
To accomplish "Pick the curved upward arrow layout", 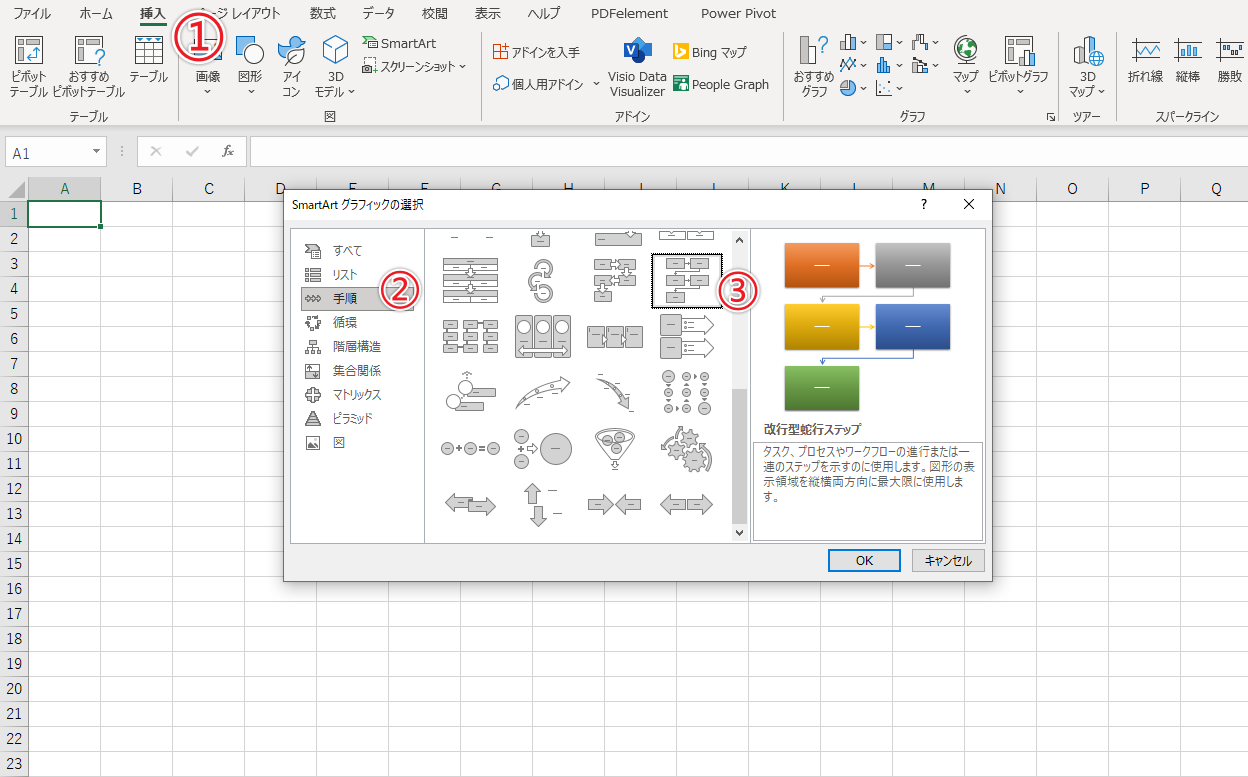I will [542, 393].
